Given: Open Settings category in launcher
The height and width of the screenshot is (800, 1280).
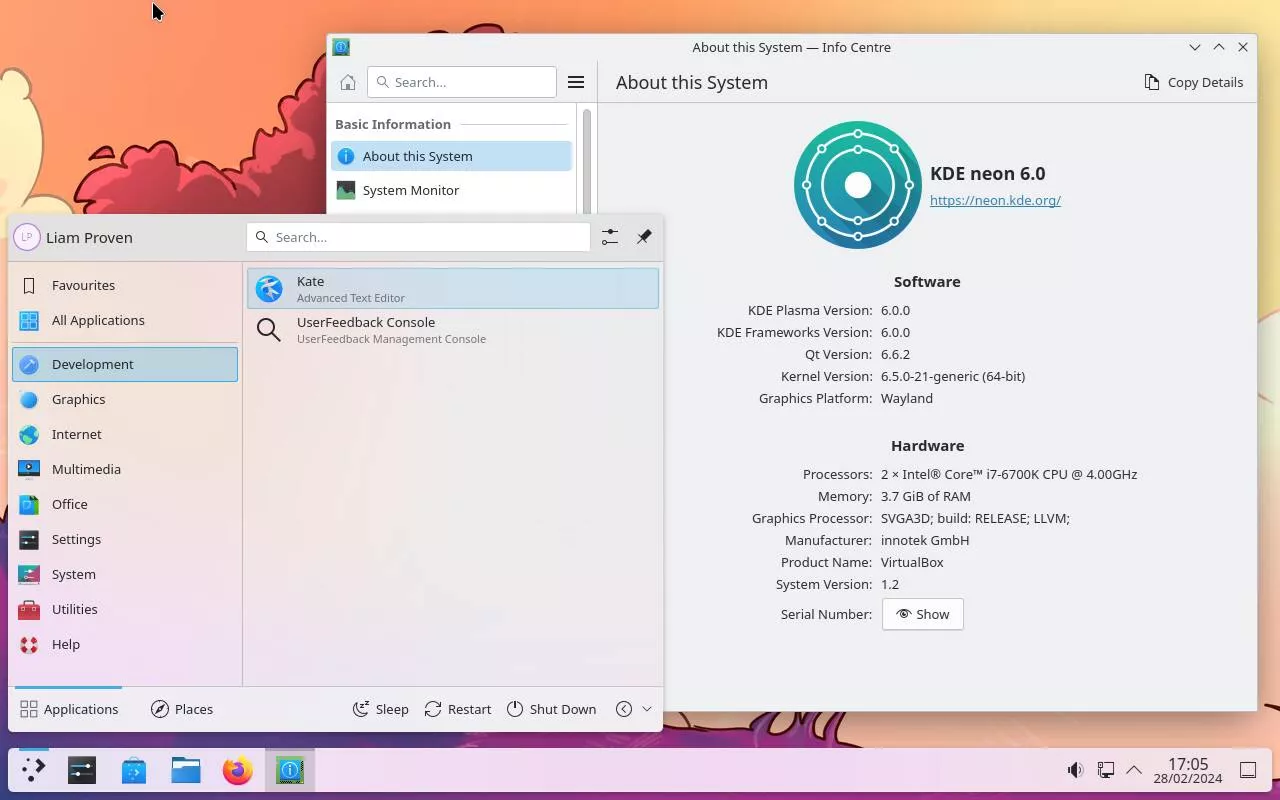Looking at the screenshot, I should click(x=125, y=539).
